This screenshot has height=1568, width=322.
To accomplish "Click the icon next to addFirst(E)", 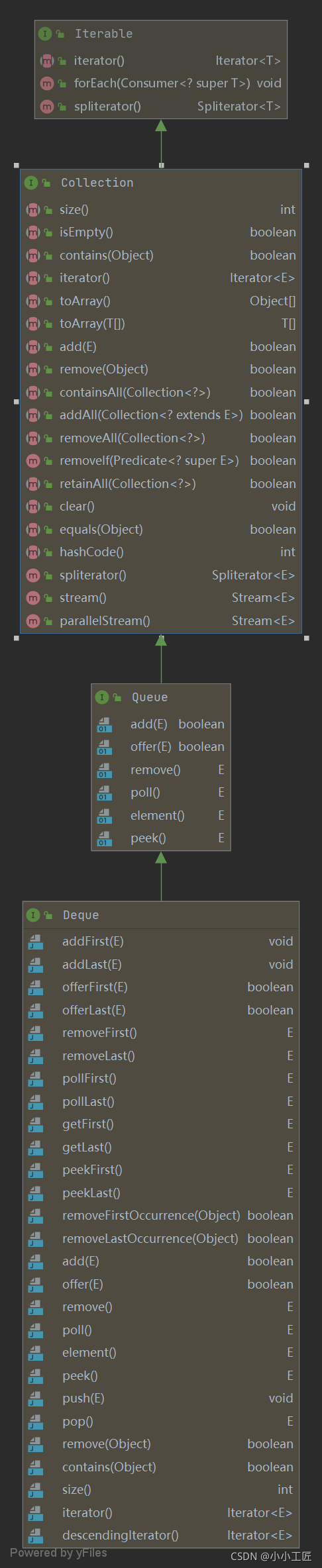I will click(x=36, y=942).
